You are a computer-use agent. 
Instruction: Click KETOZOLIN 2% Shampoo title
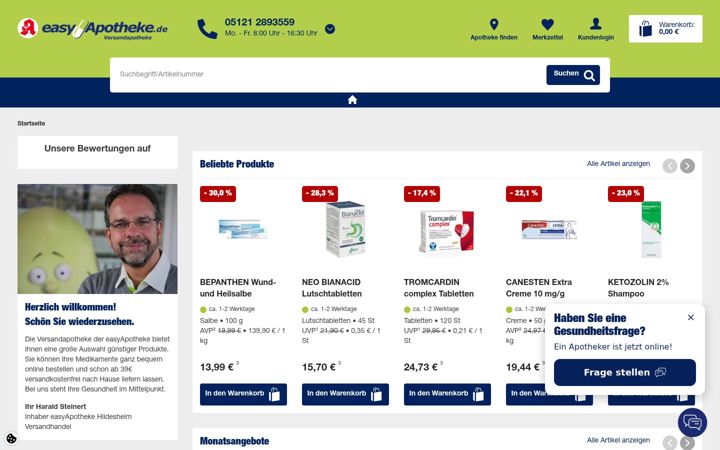click(x=638, y=288)
